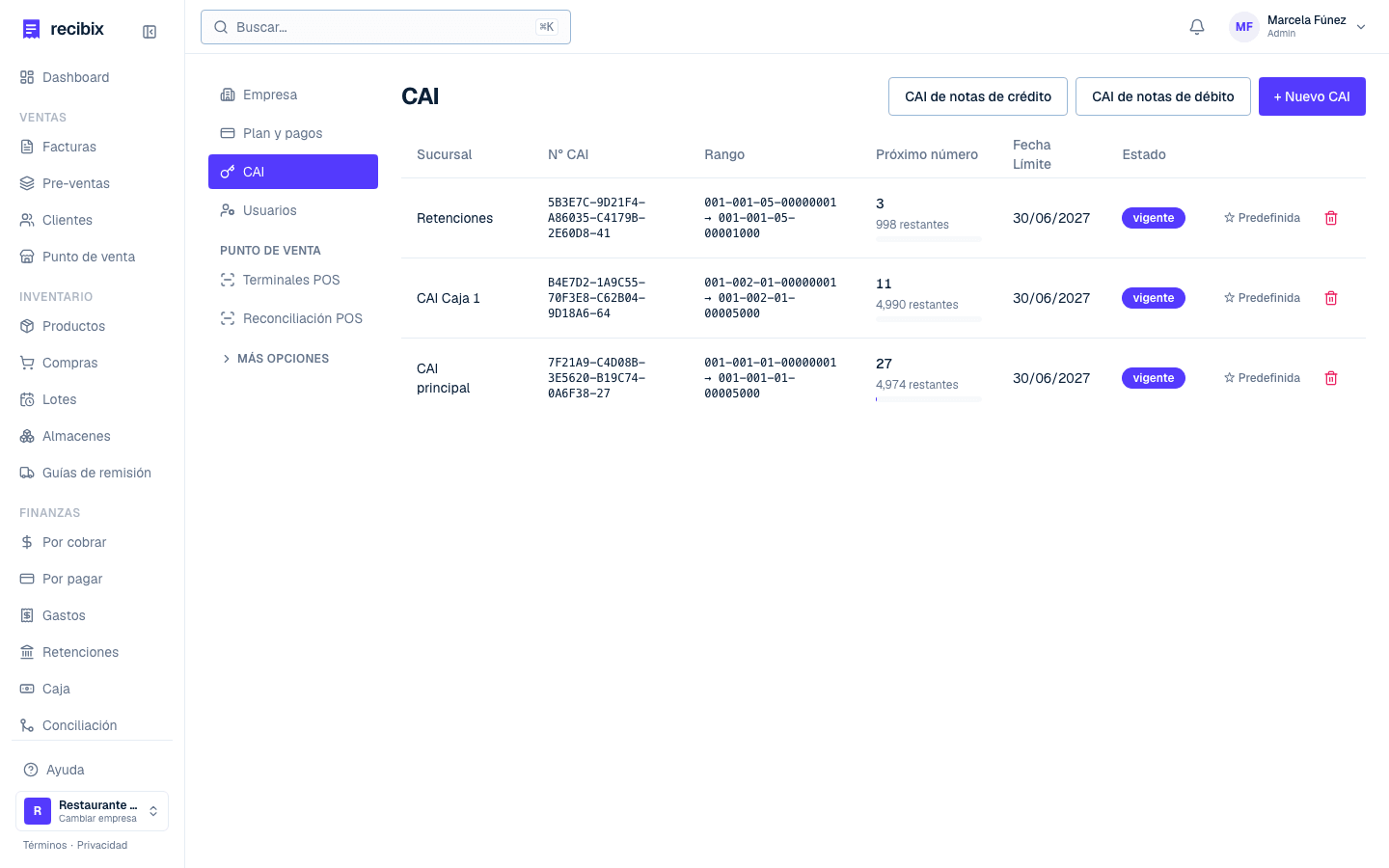Click the MF user avatar
This screenshot has width=1389, height=868.
pyautogui.click(x=1244, y=27)
